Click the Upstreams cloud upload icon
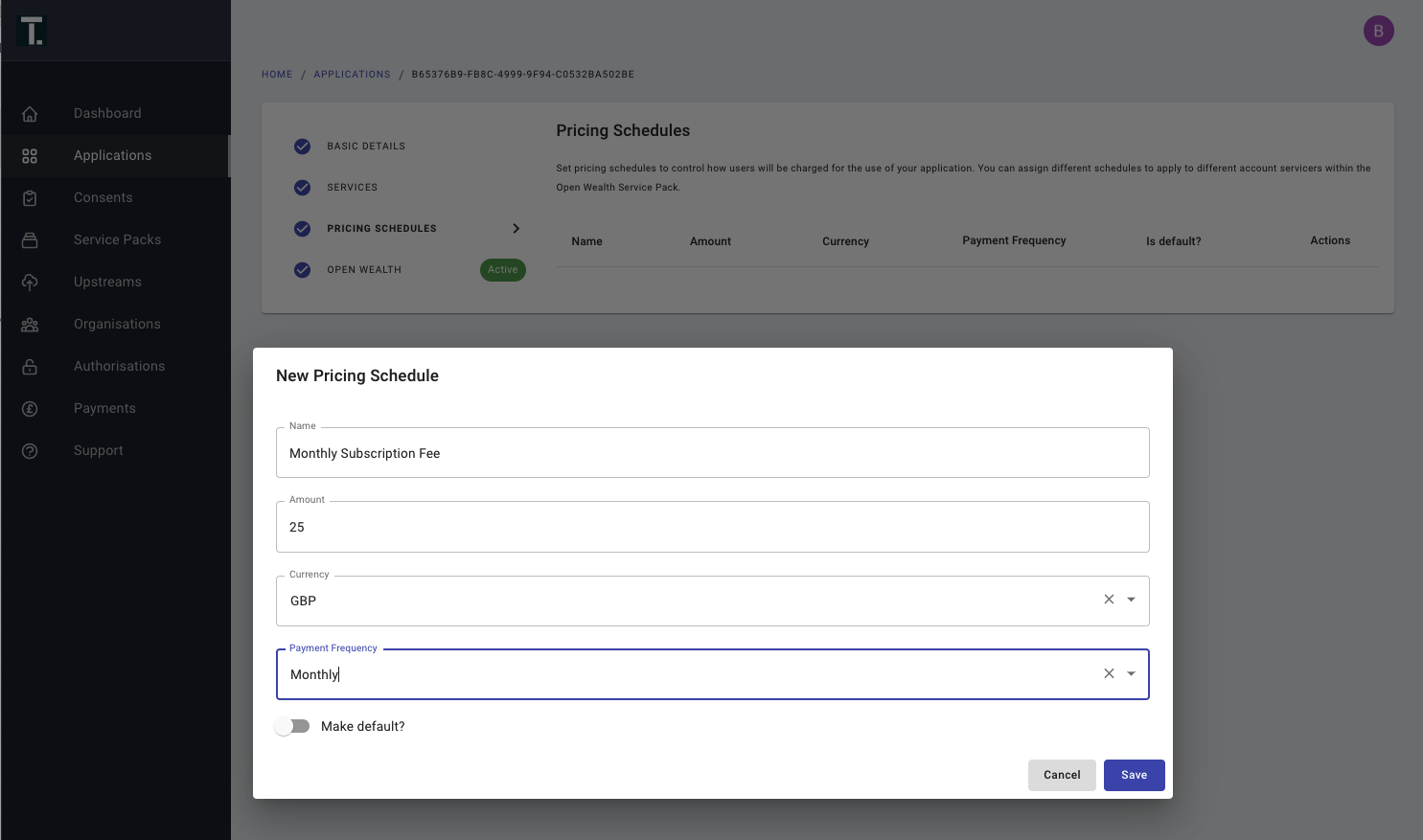Screen dimensions: 1423x840 (x=30, y=283)
